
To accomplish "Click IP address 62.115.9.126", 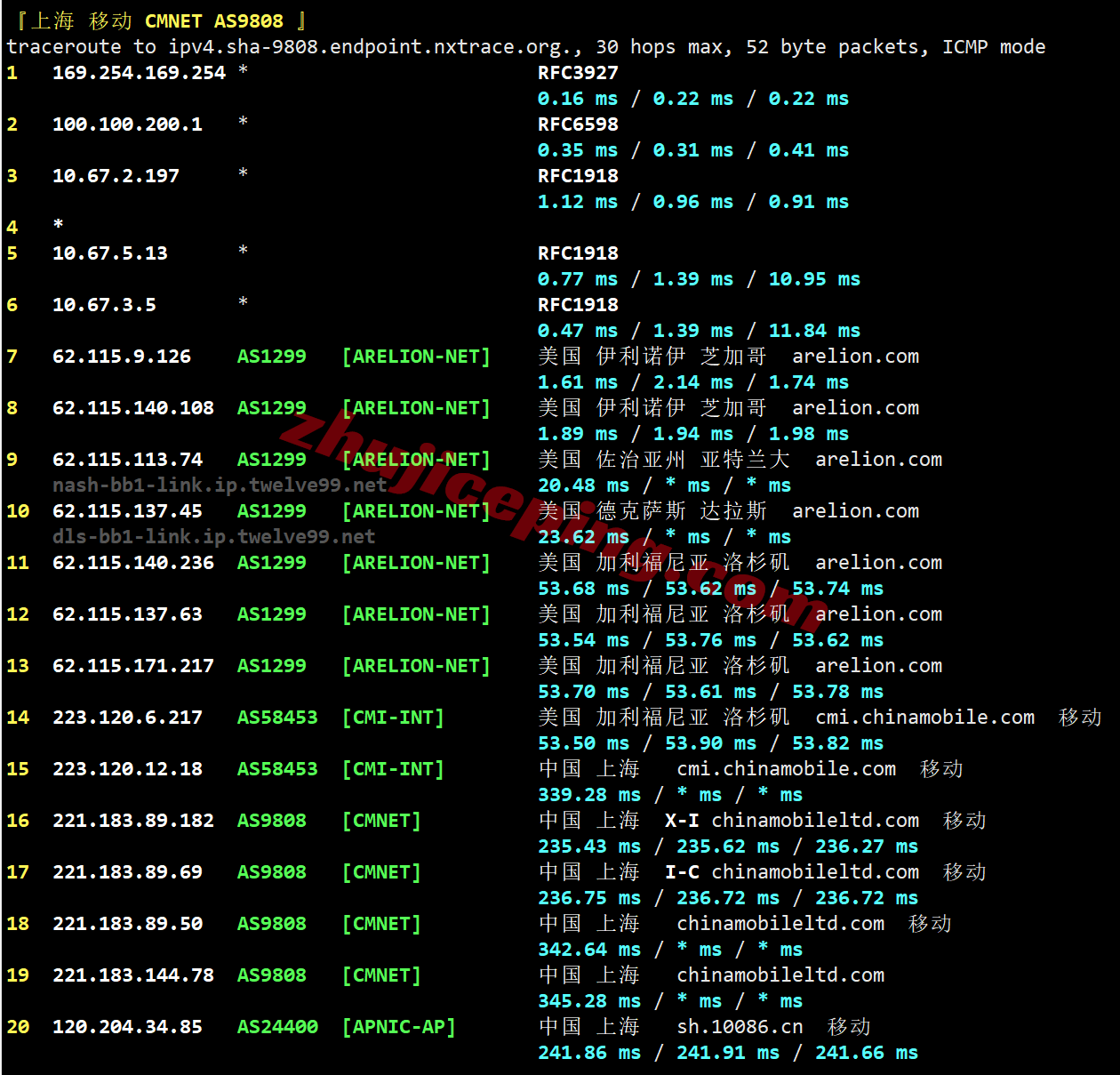I will pos(122,357).
